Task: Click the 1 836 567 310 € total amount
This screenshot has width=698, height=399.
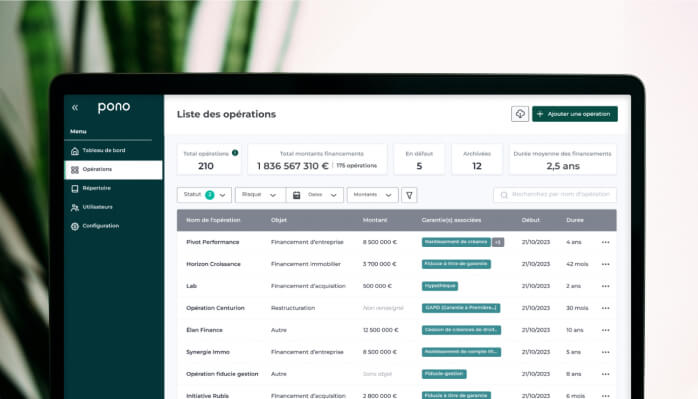Action: pyautogui.click(x=292, y=166)
